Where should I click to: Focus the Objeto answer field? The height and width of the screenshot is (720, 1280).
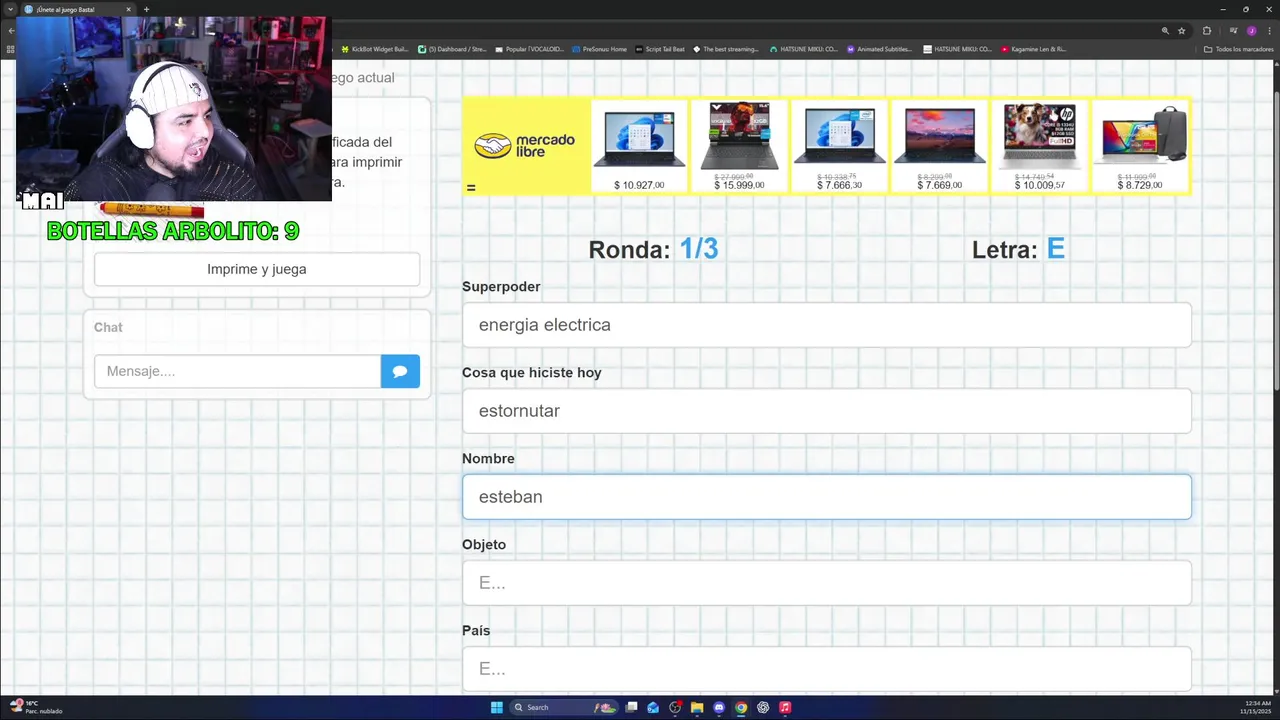pos(826,583)
